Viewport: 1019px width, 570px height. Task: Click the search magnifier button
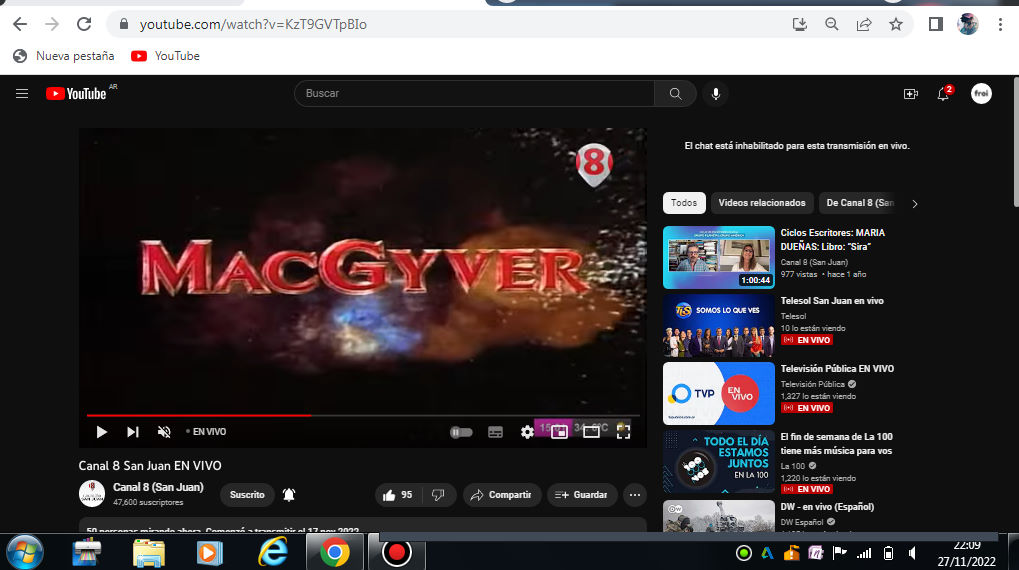(x=675, y=94)
